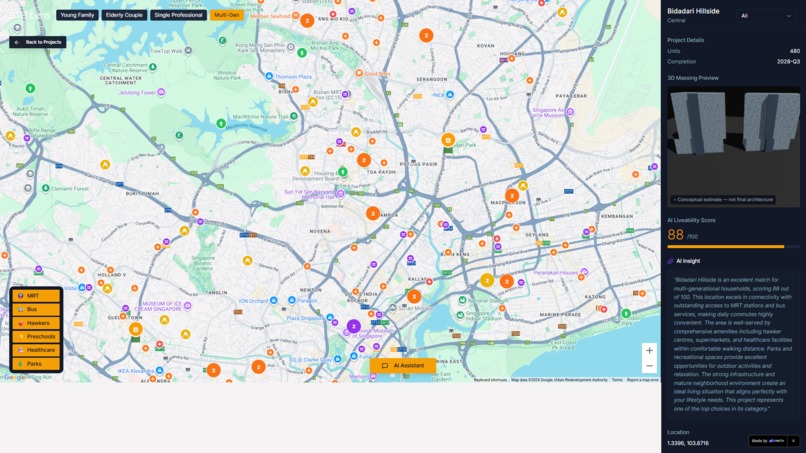The image size is (806, 453).
Task: Click the green park marker at Clementi Forest
Action: tap(46, 188)
